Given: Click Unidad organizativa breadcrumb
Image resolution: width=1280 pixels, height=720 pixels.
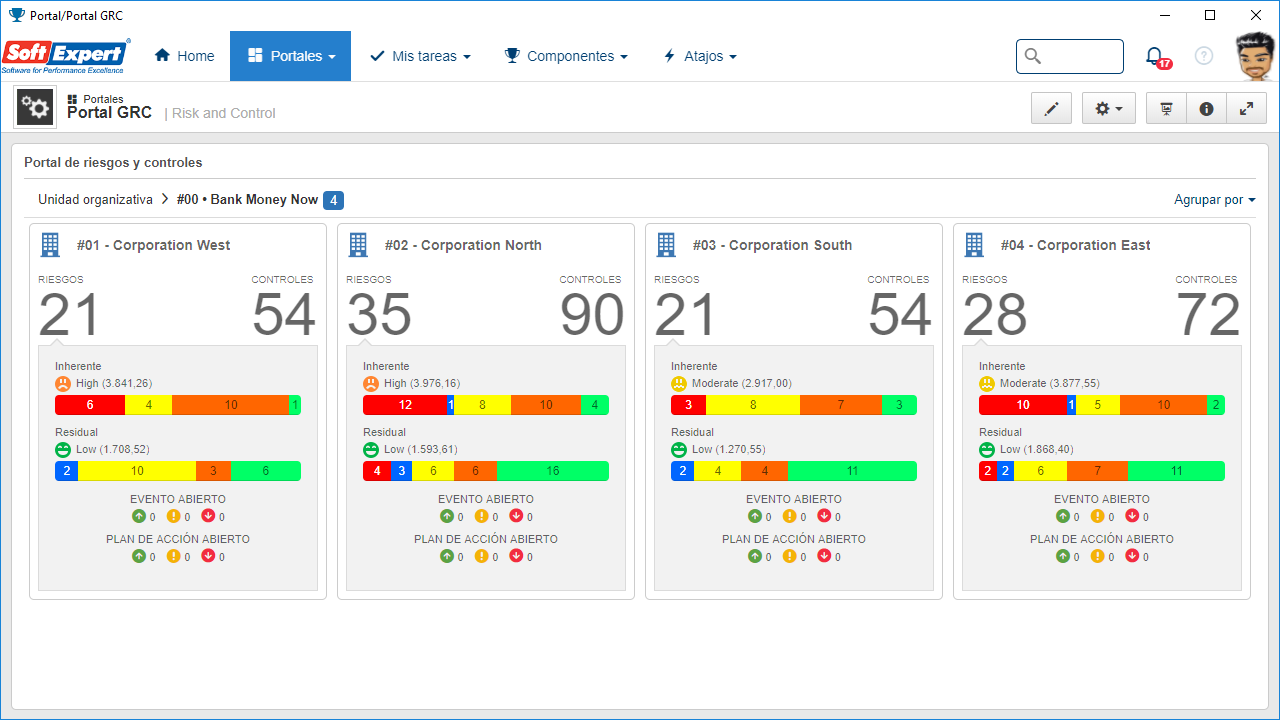Looking at the screenshot, I should [x=95, y=199].
